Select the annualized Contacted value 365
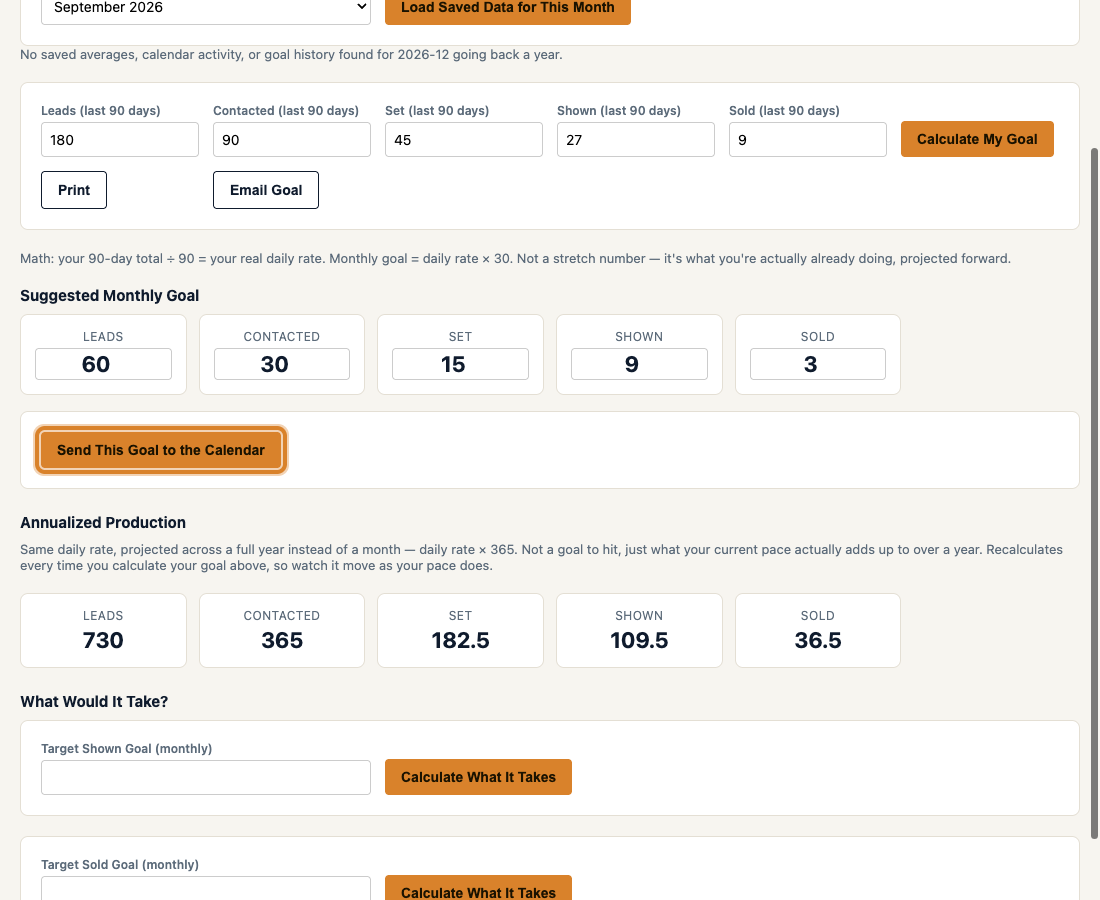 [282, 640]
